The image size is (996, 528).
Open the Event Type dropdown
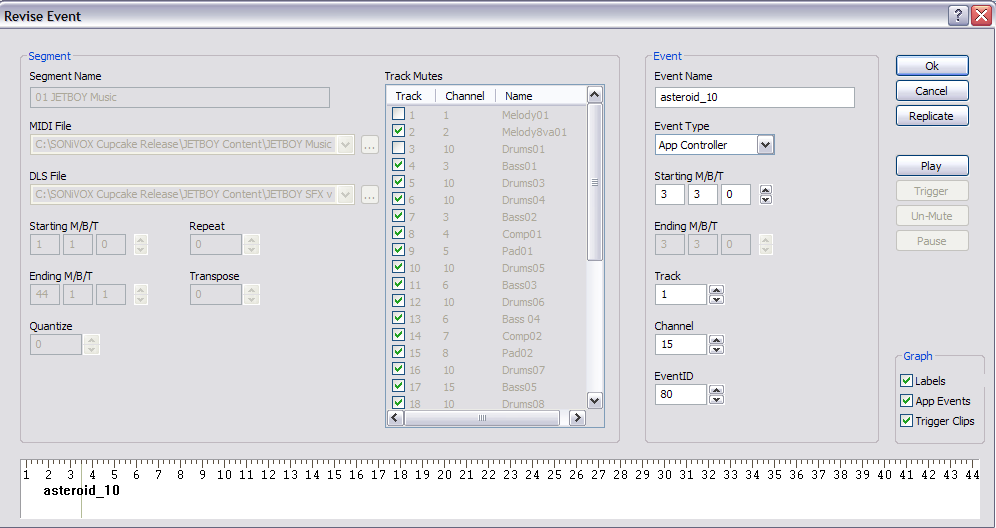tap(765, 145)
